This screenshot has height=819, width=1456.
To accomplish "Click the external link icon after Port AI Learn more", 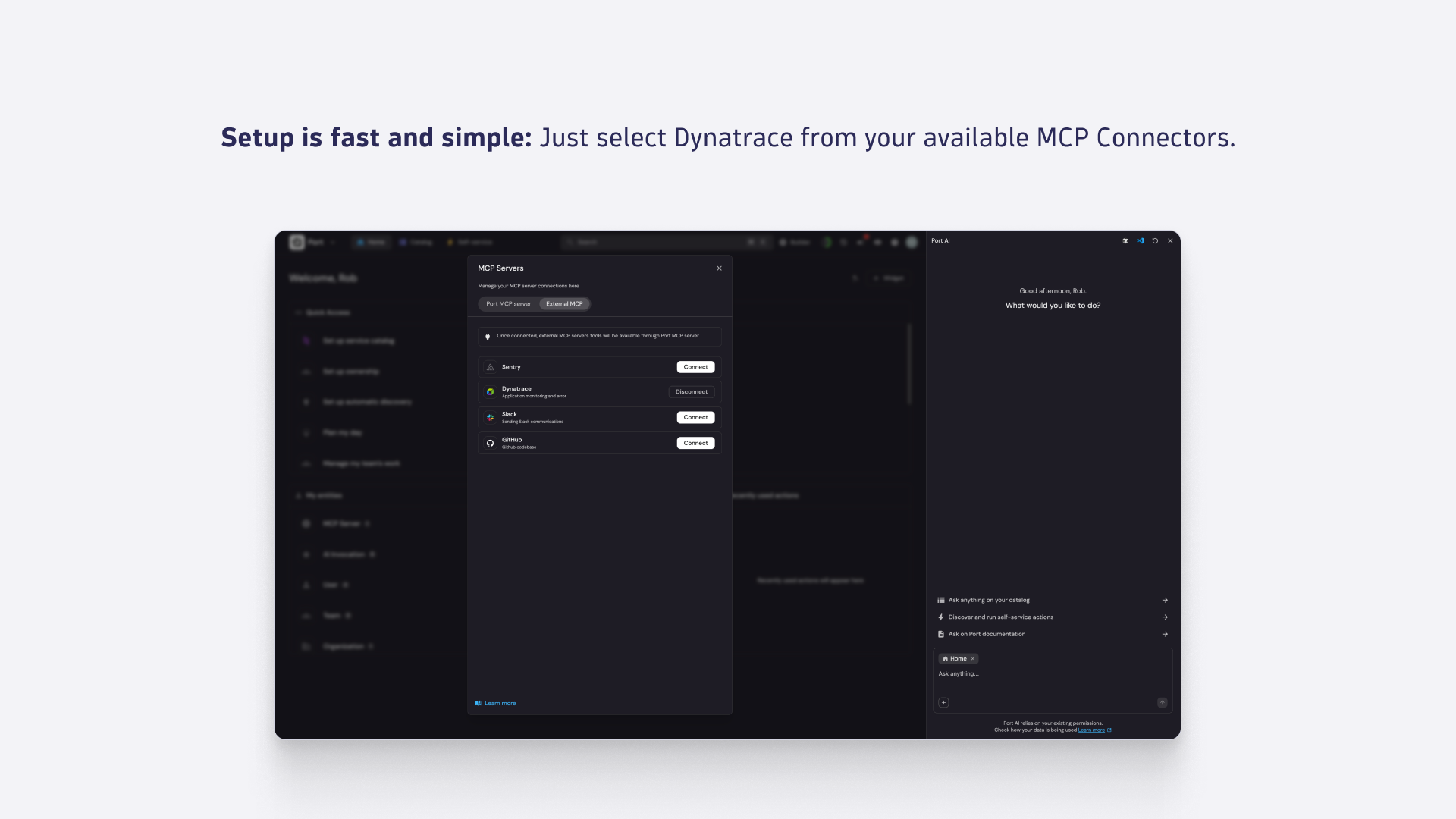I will [x=1109, y=730].
